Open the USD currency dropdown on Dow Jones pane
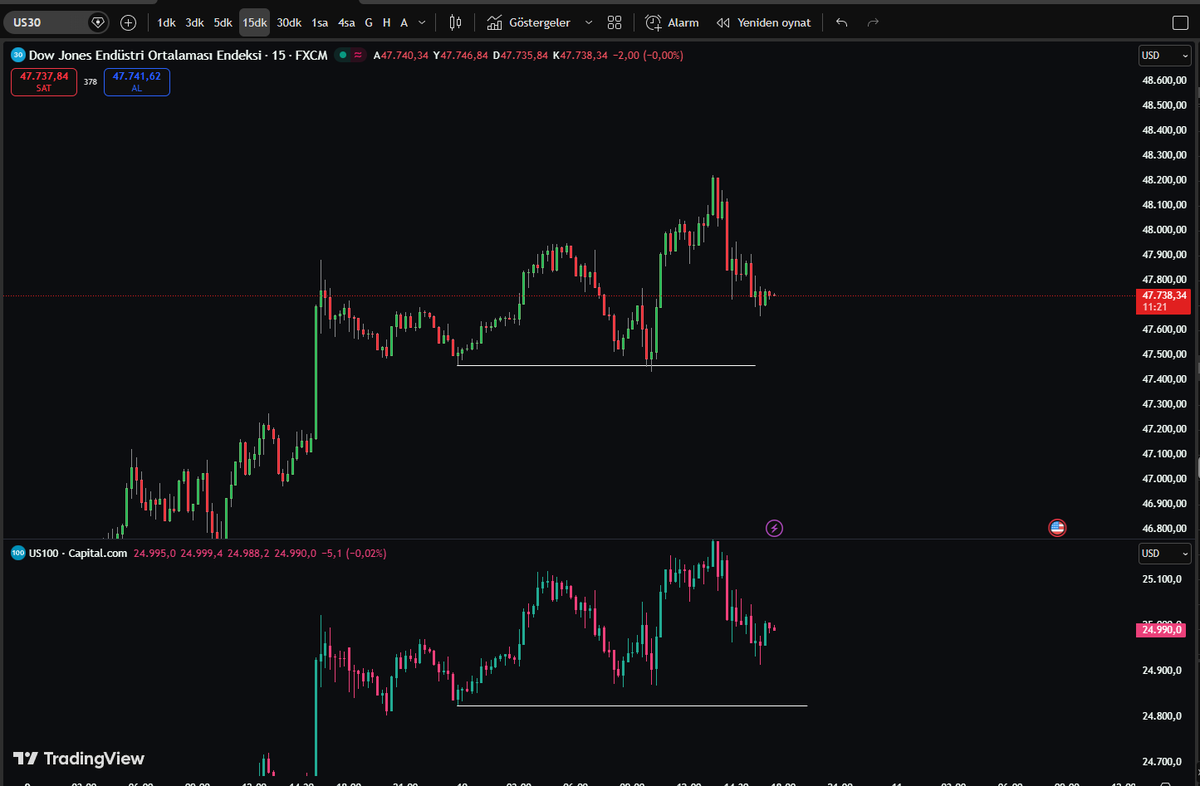1200x786 pixels. (x=1165, y=55)
